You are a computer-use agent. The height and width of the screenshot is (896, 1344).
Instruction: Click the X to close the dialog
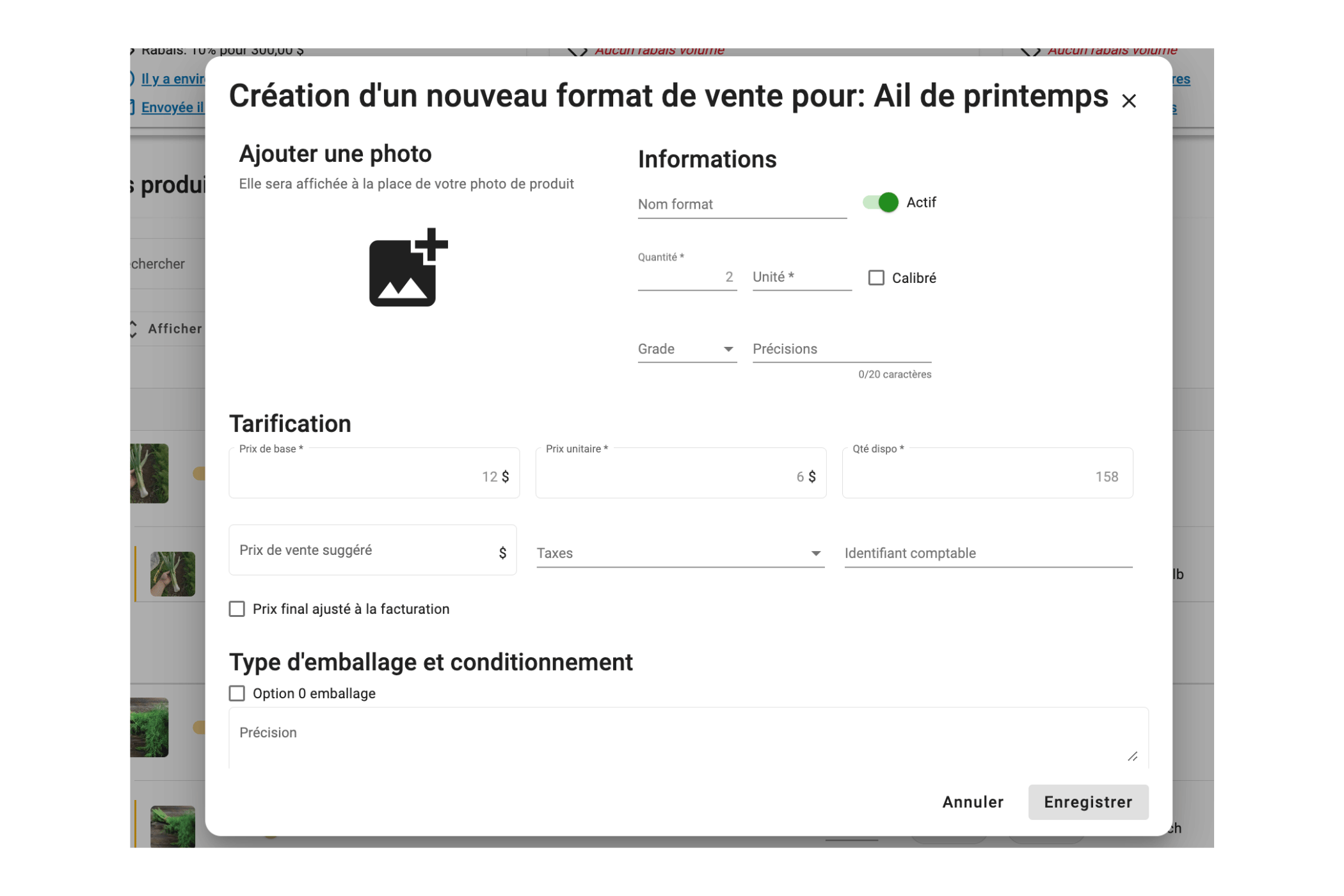coord(1129,100)
